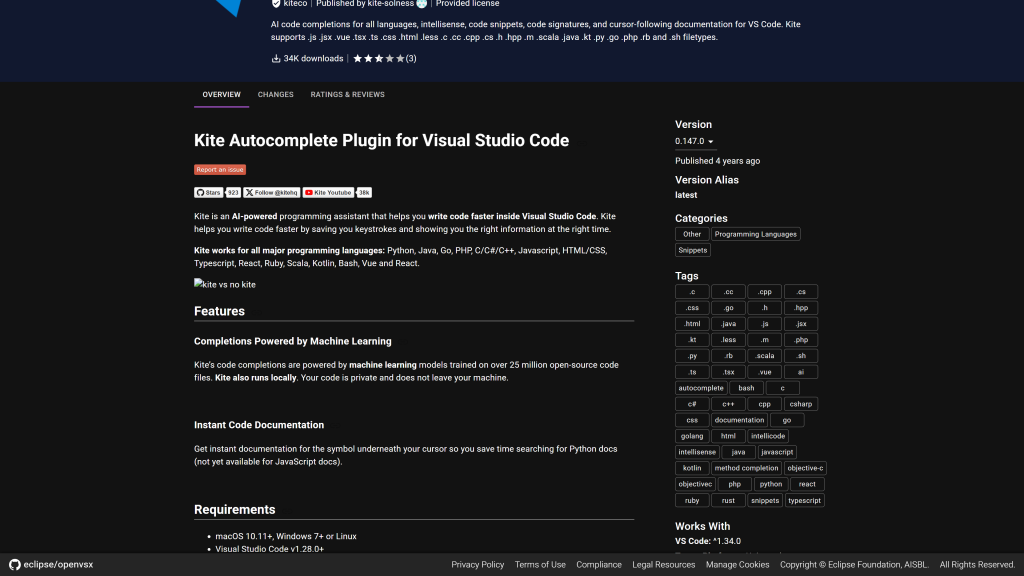Open the Privacy Policy footer link
Screen dimensions: 1024x576
pyautogui.click(x=477, y=565)
